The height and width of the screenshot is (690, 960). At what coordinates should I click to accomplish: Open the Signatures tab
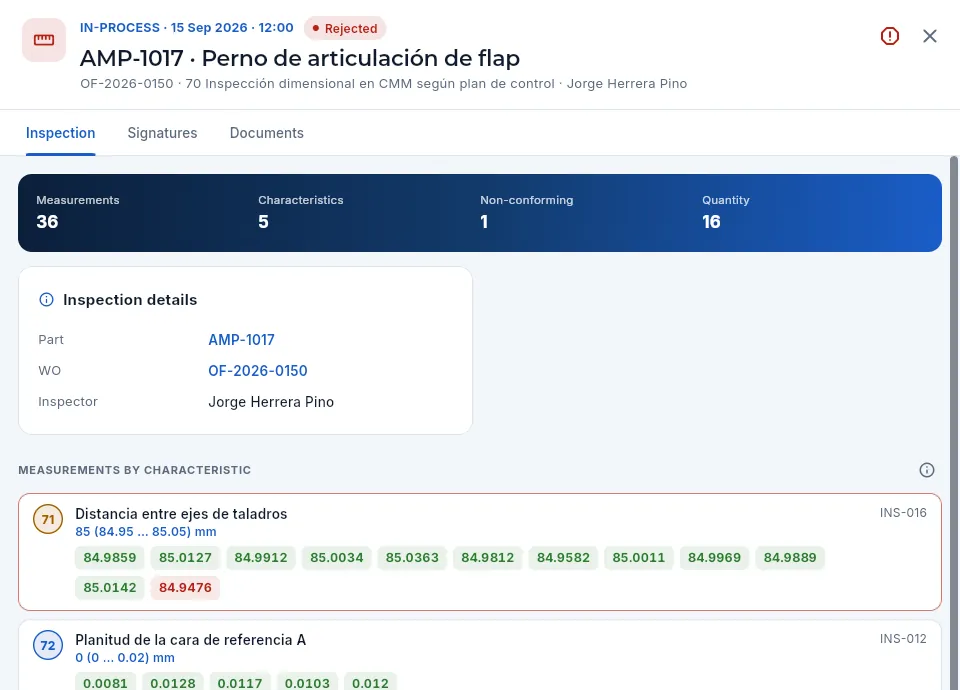tap(162, 133)
